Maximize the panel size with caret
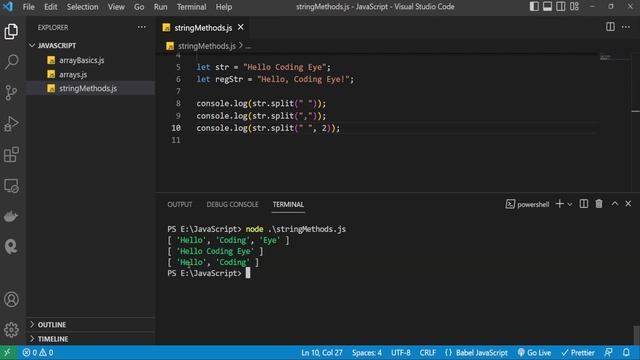The height and width of the screenshot is (360, 640). pyautogui.click(x=615, y=204)
